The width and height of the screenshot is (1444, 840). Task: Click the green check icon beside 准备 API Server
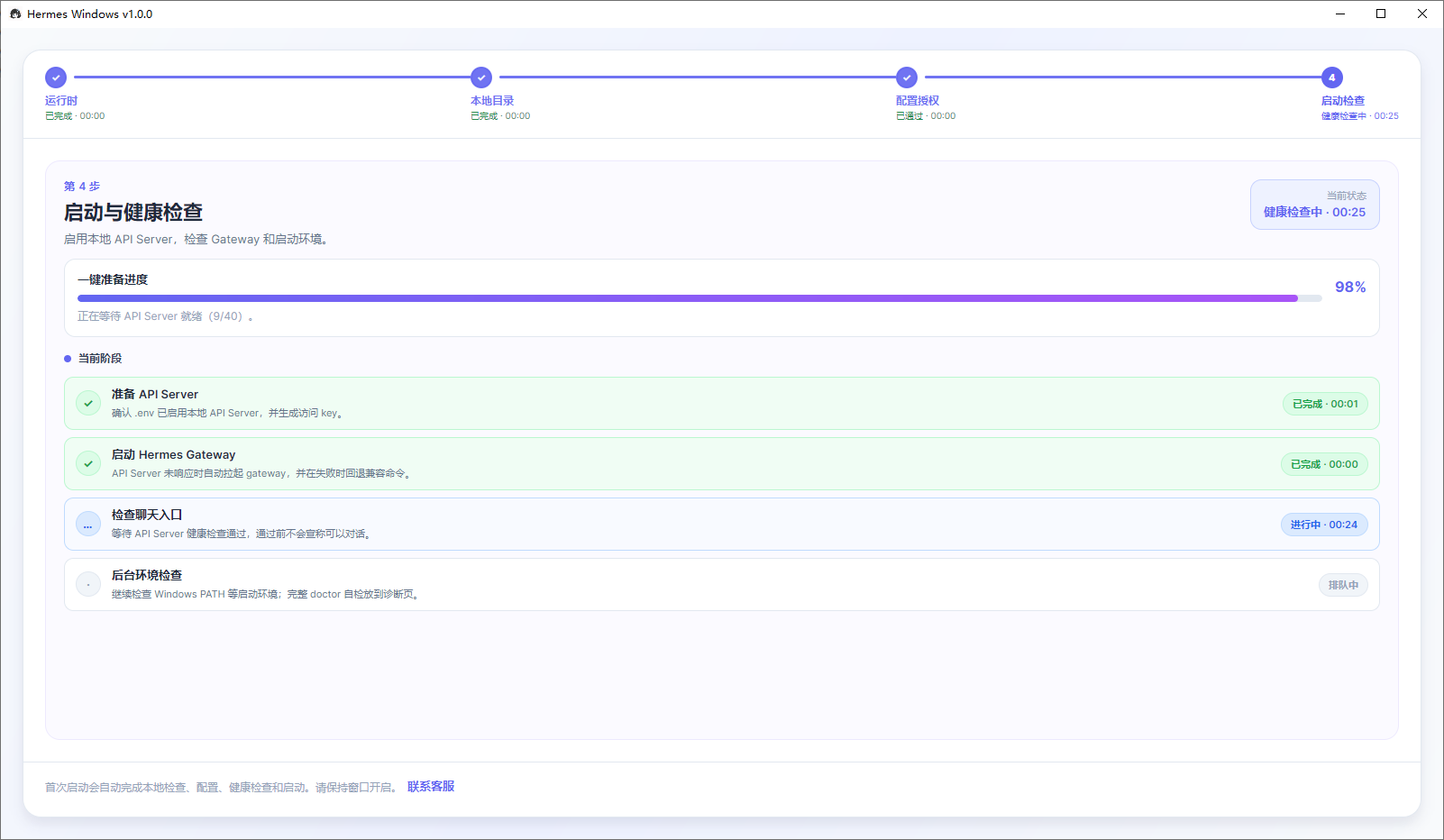(88, 403)
